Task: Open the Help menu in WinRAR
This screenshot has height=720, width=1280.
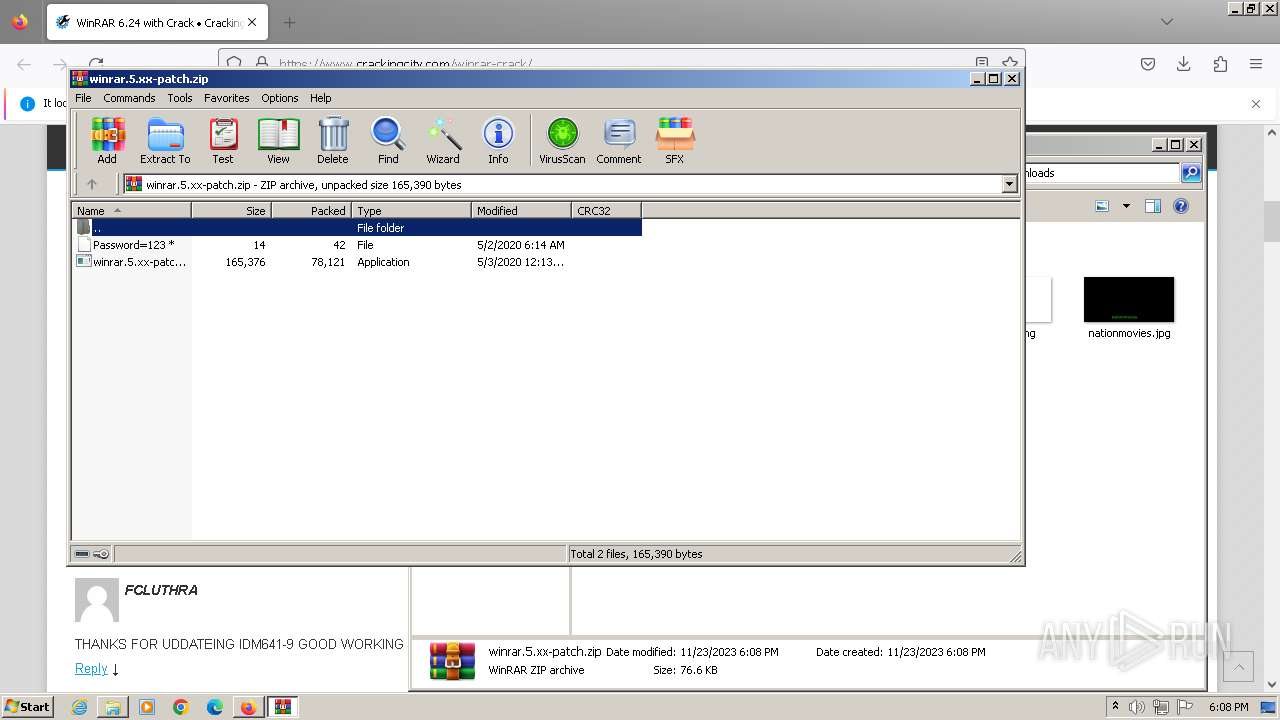Action: (320, 98)
